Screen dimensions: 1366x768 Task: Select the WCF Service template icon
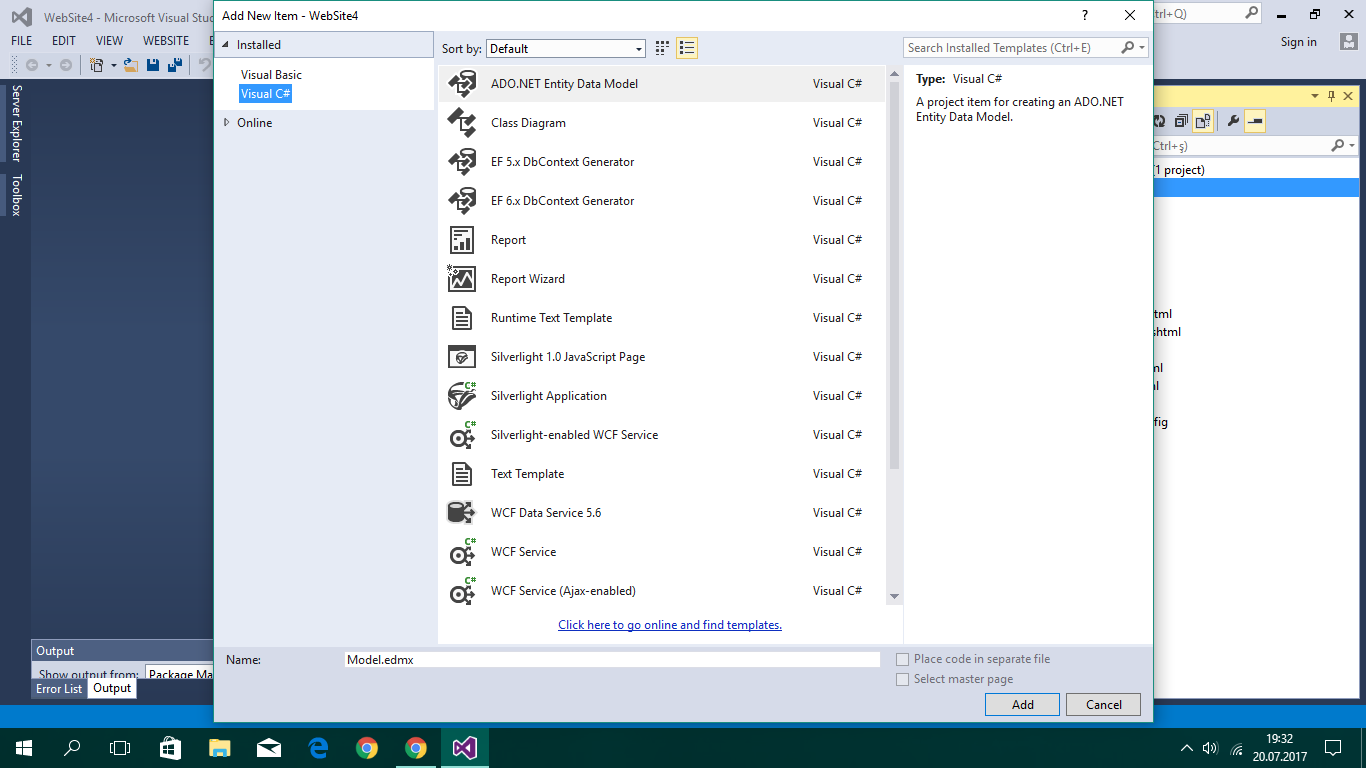pyautogui.click(x=461, y=552)
